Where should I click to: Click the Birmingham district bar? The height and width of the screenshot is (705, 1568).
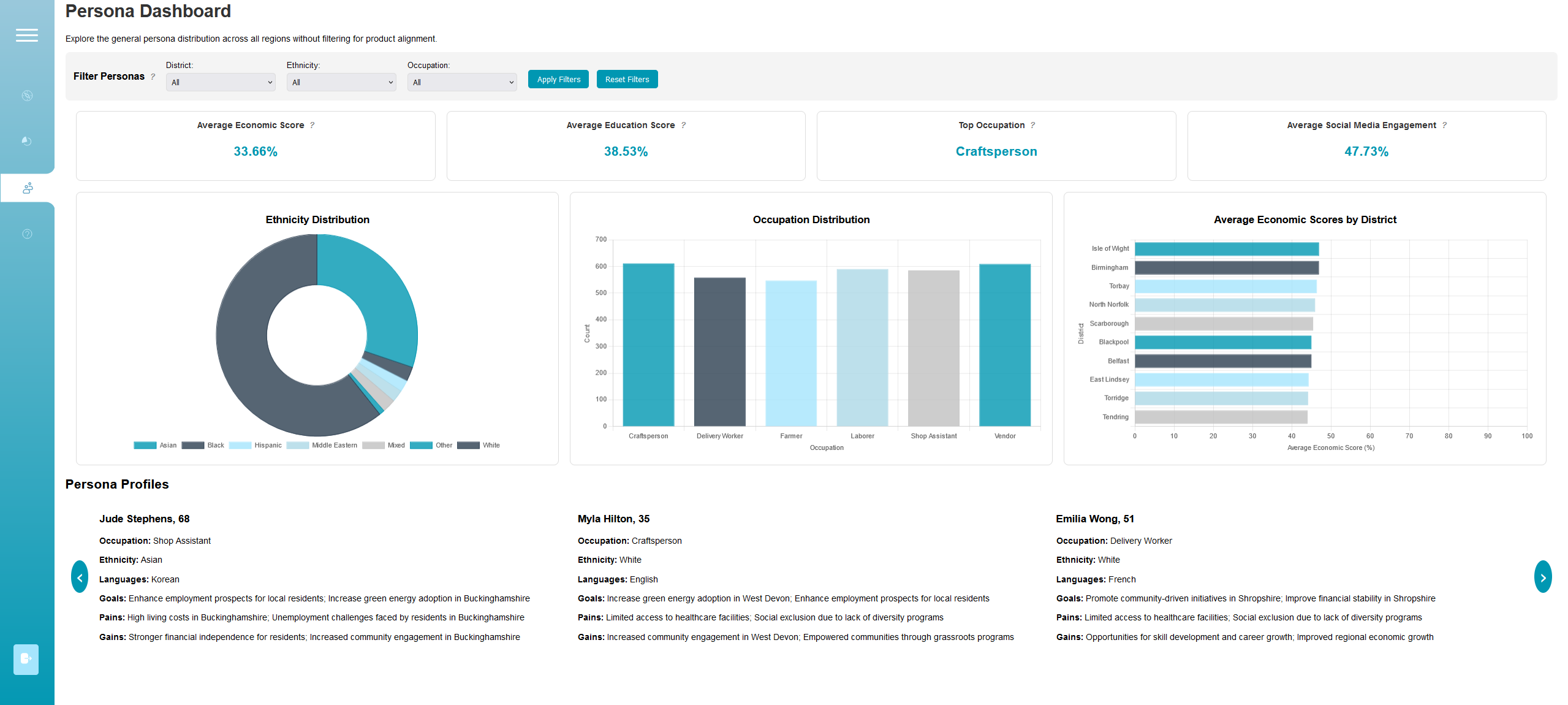[1227, 268]
